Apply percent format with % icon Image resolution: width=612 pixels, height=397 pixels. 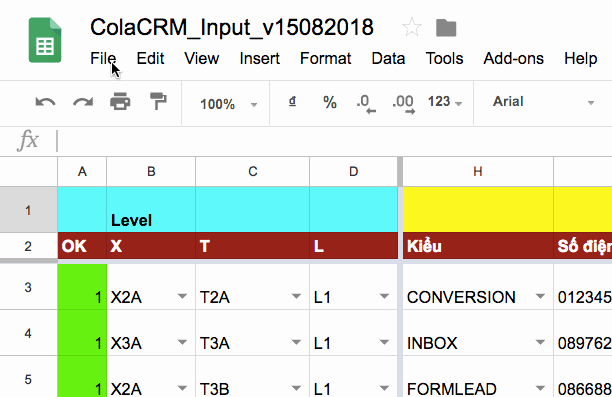(x=330, y=102)
